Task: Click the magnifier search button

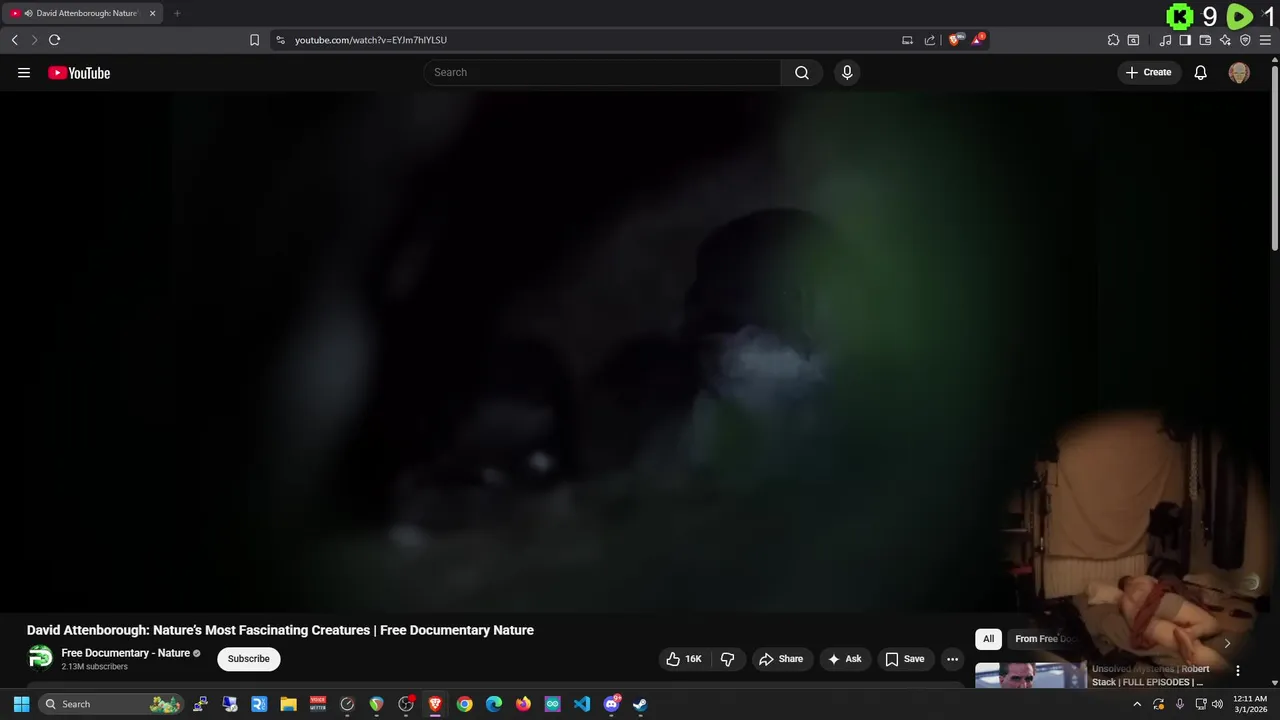Action: tap(802, 72)
